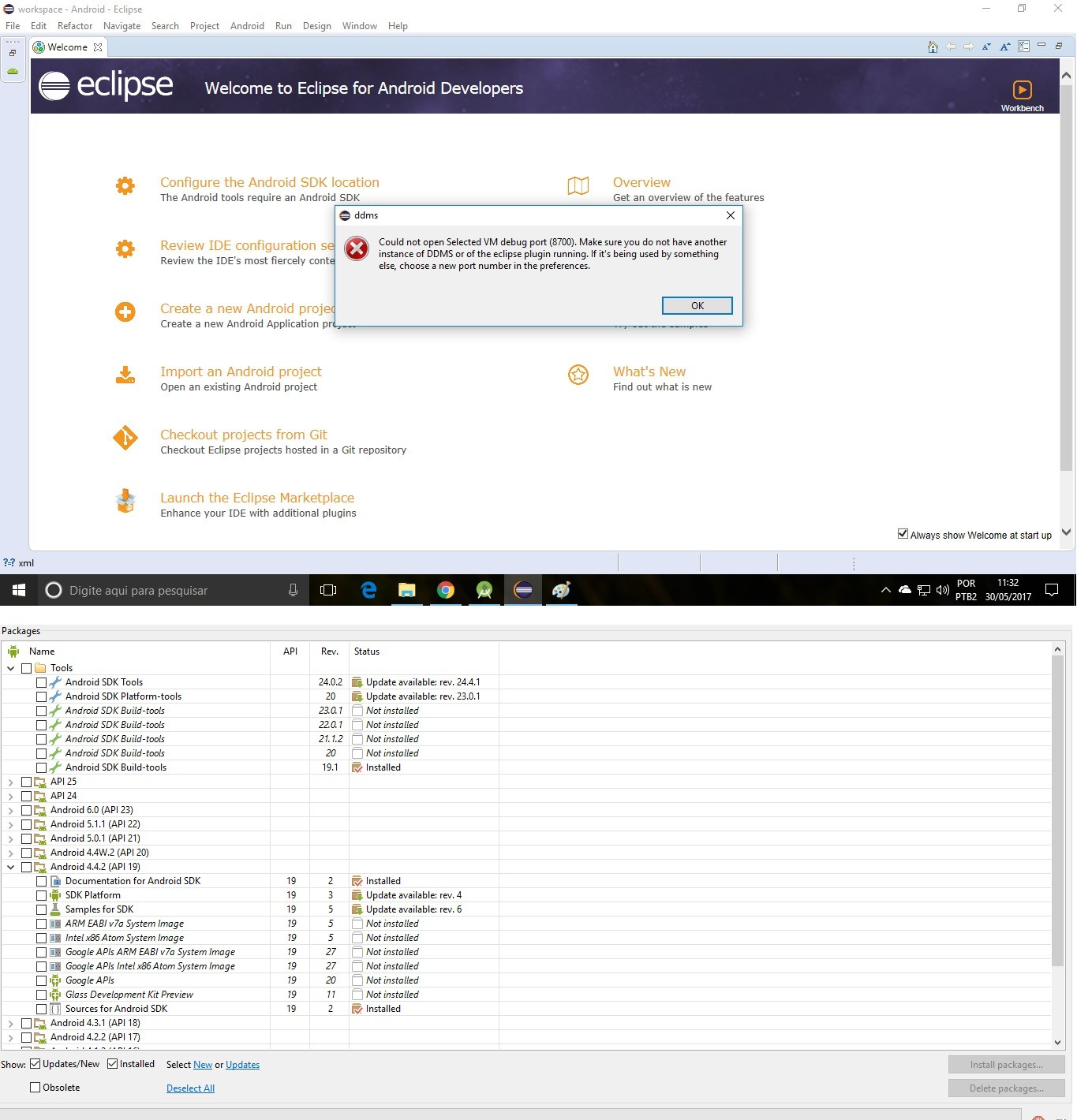The width and height of the screenshot is (1077, 1120).
Task: Open the Android menu
Action: (x=247, y=26)
